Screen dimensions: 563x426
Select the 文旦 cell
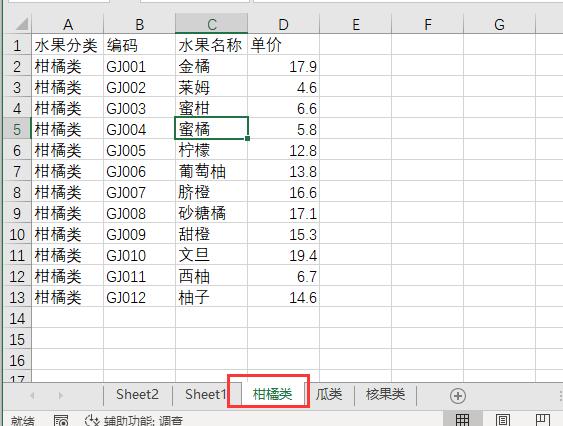click(x=211, y=255)
